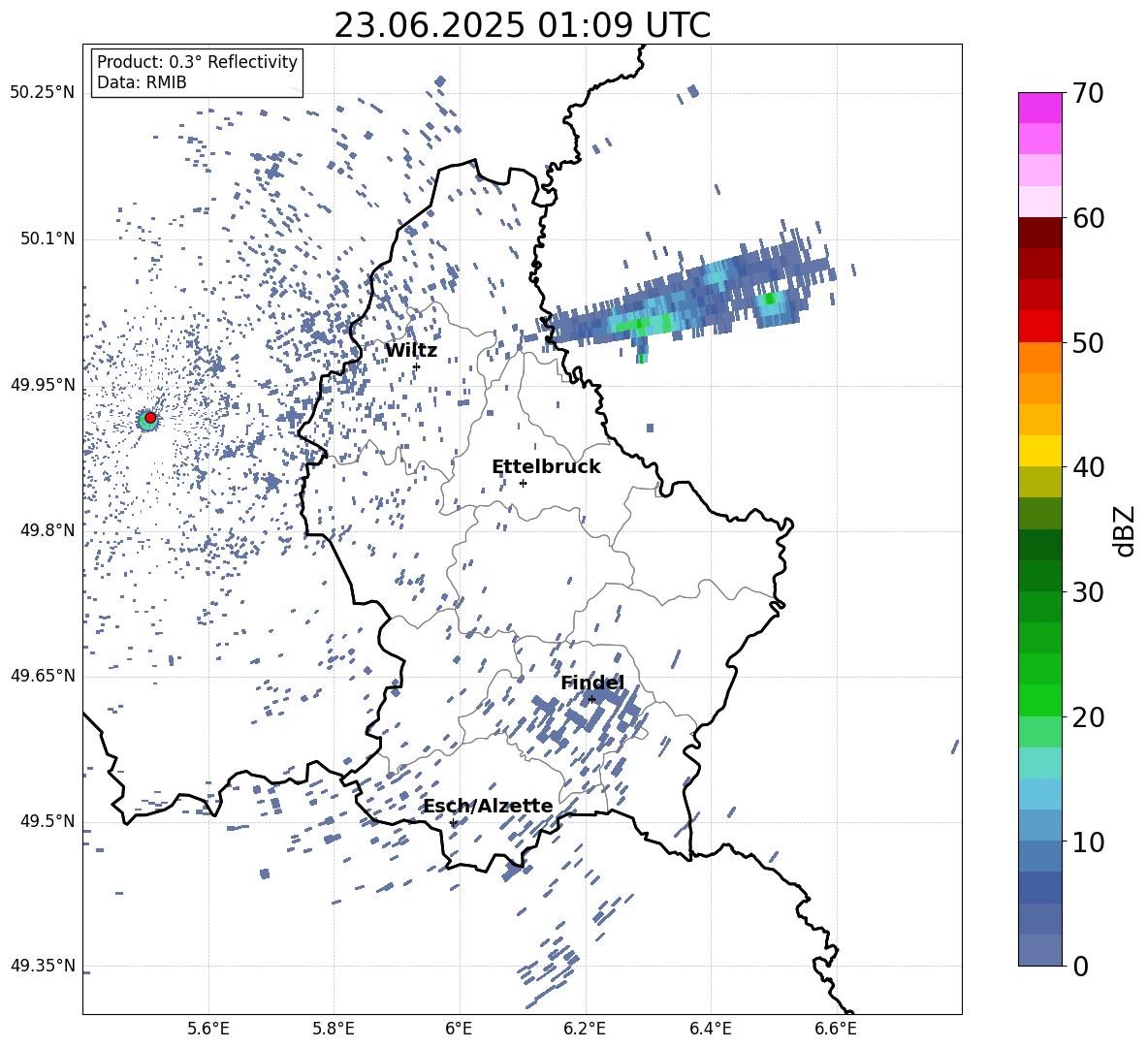Click the 30 colorbar tick label
The height and width of the screenshot is (1048, 1148).
(1088, 592)
